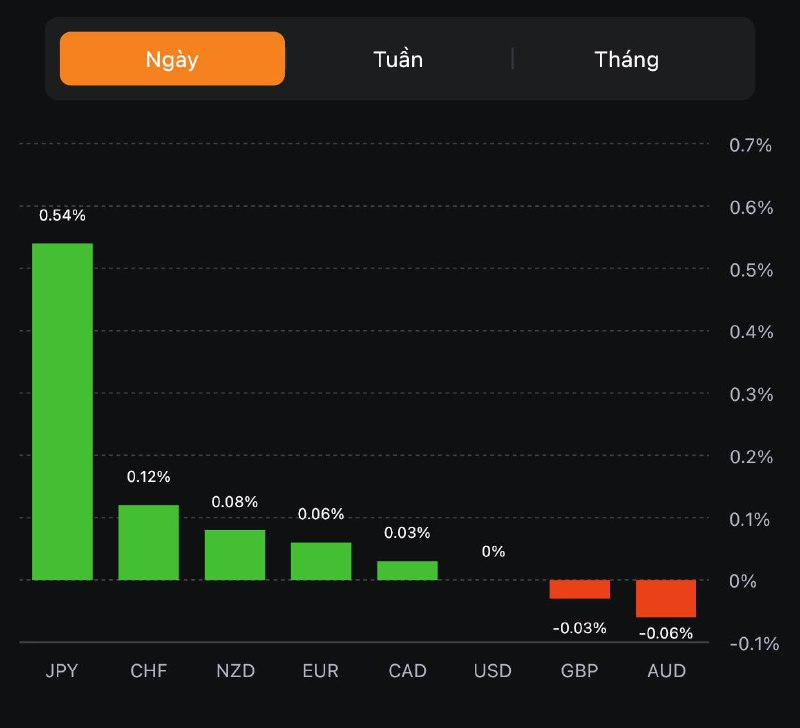The image size is (800, 728).
Task: Select the 0.08% value label
Action: 235,501
